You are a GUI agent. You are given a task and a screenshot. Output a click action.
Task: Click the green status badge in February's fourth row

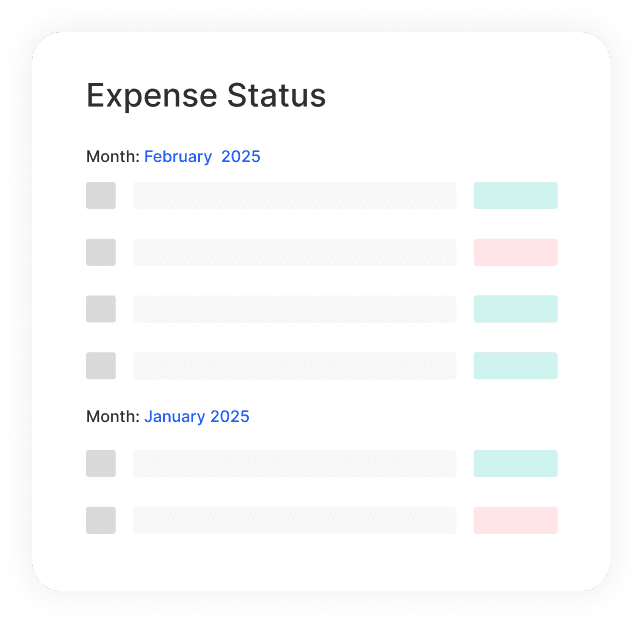(x=515, y=366)
